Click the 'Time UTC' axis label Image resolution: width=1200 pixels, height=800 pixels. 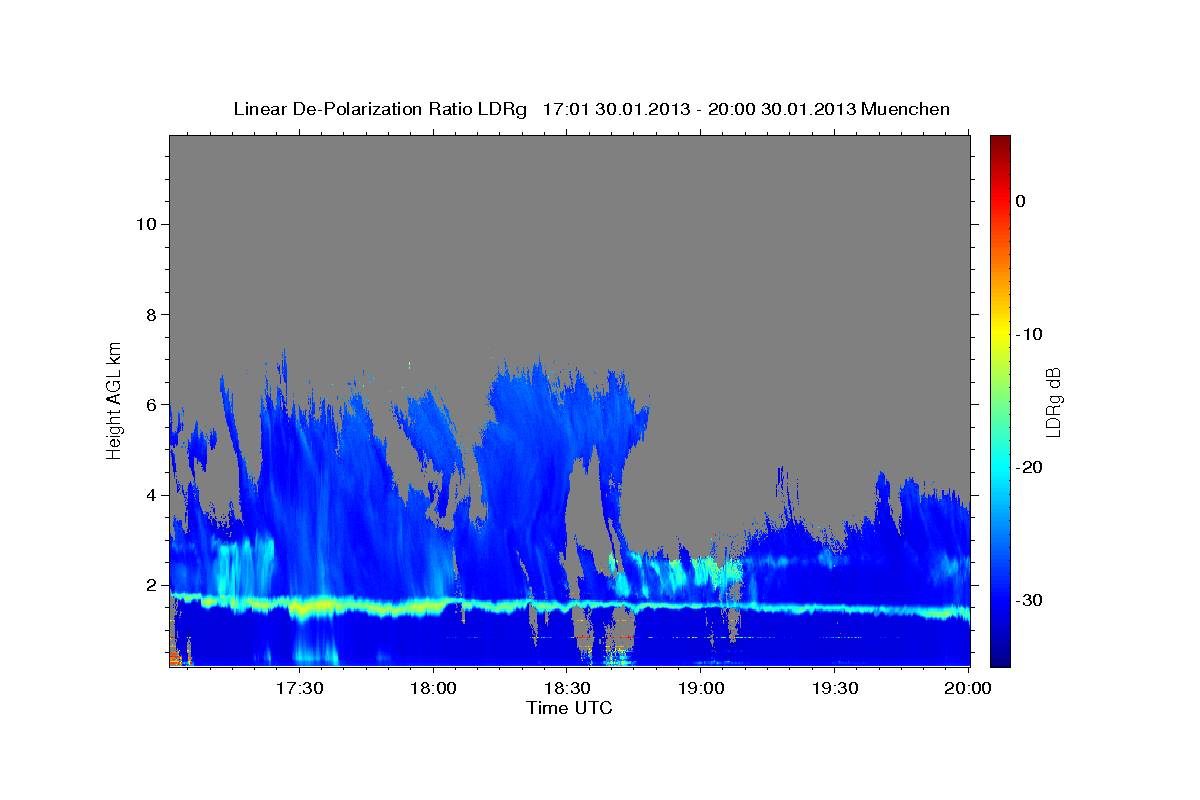tap(569, 708)
